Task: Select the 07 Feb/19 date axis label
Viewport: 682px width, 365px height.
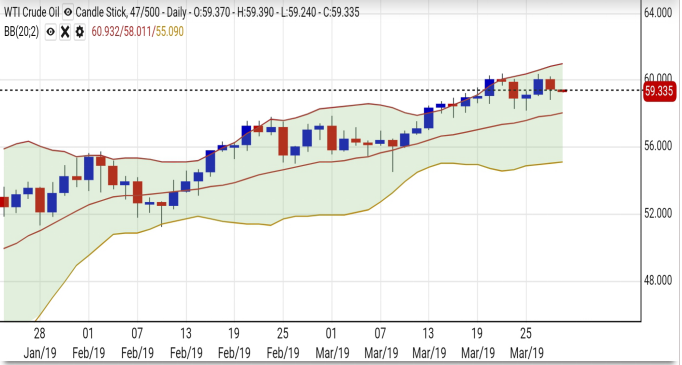Action: point(137,343)
